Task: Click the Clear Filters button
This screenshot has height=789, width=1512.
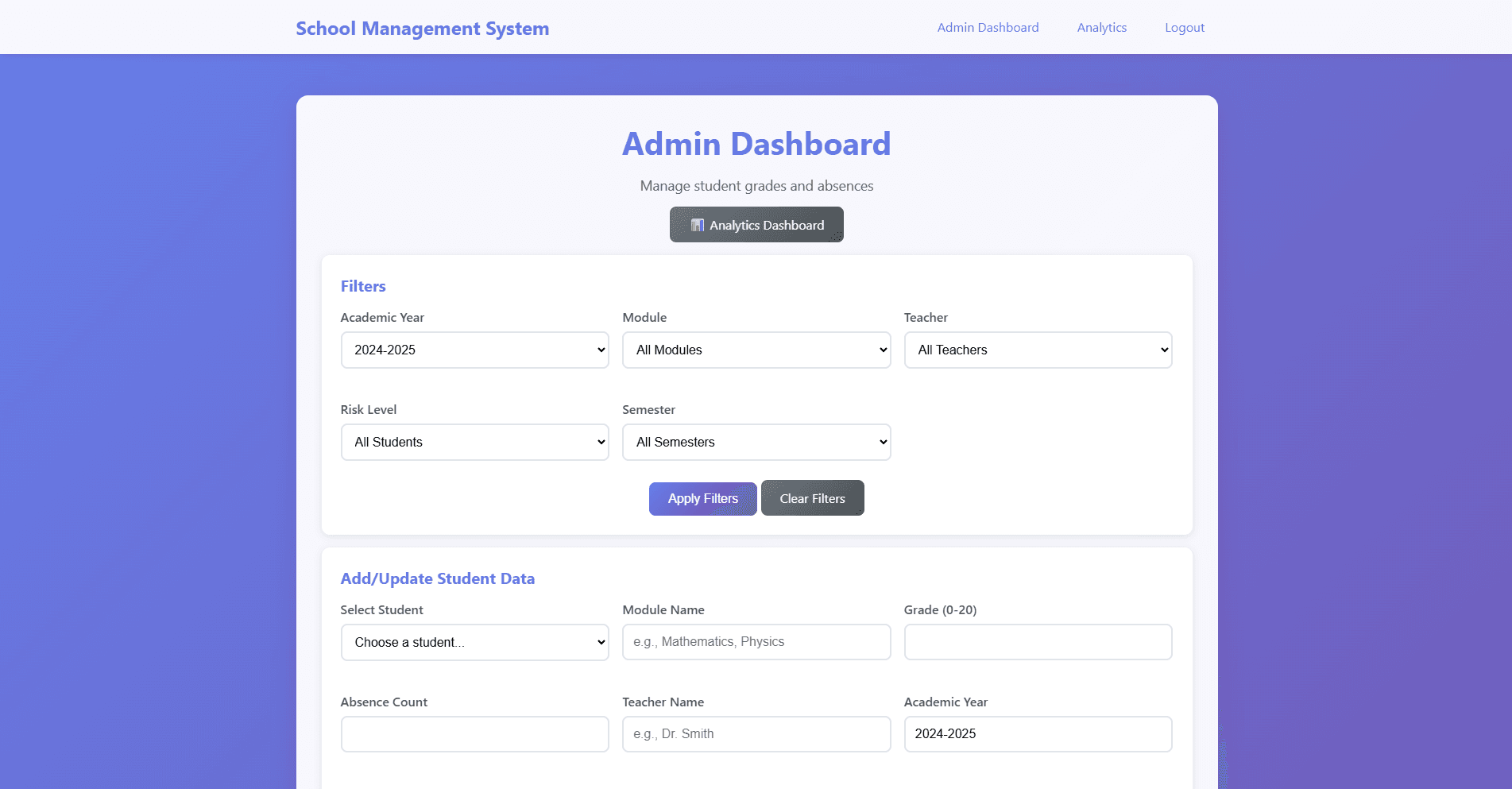Action: [812, 499]
